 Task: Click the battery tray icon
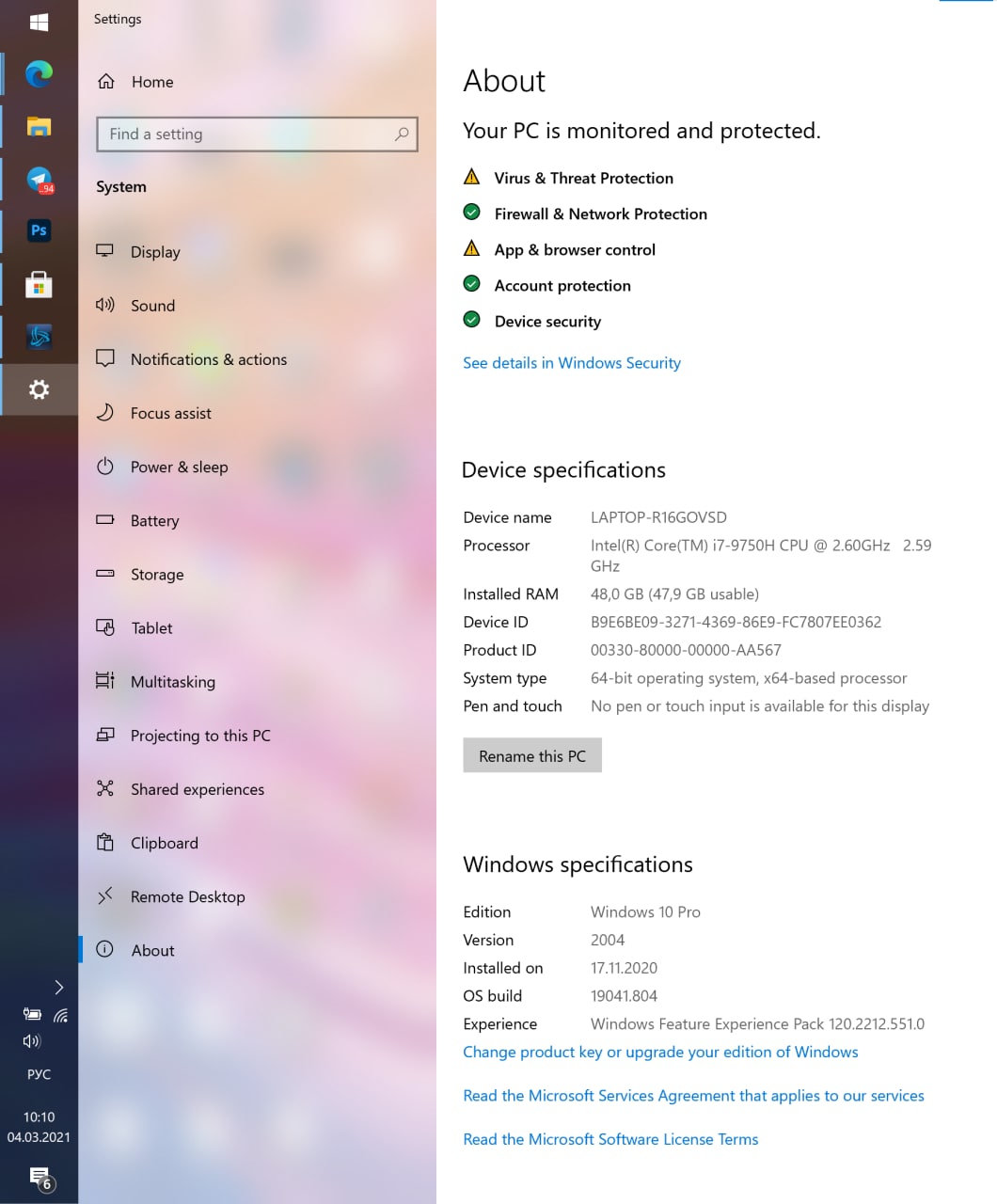pos(32,1014)
